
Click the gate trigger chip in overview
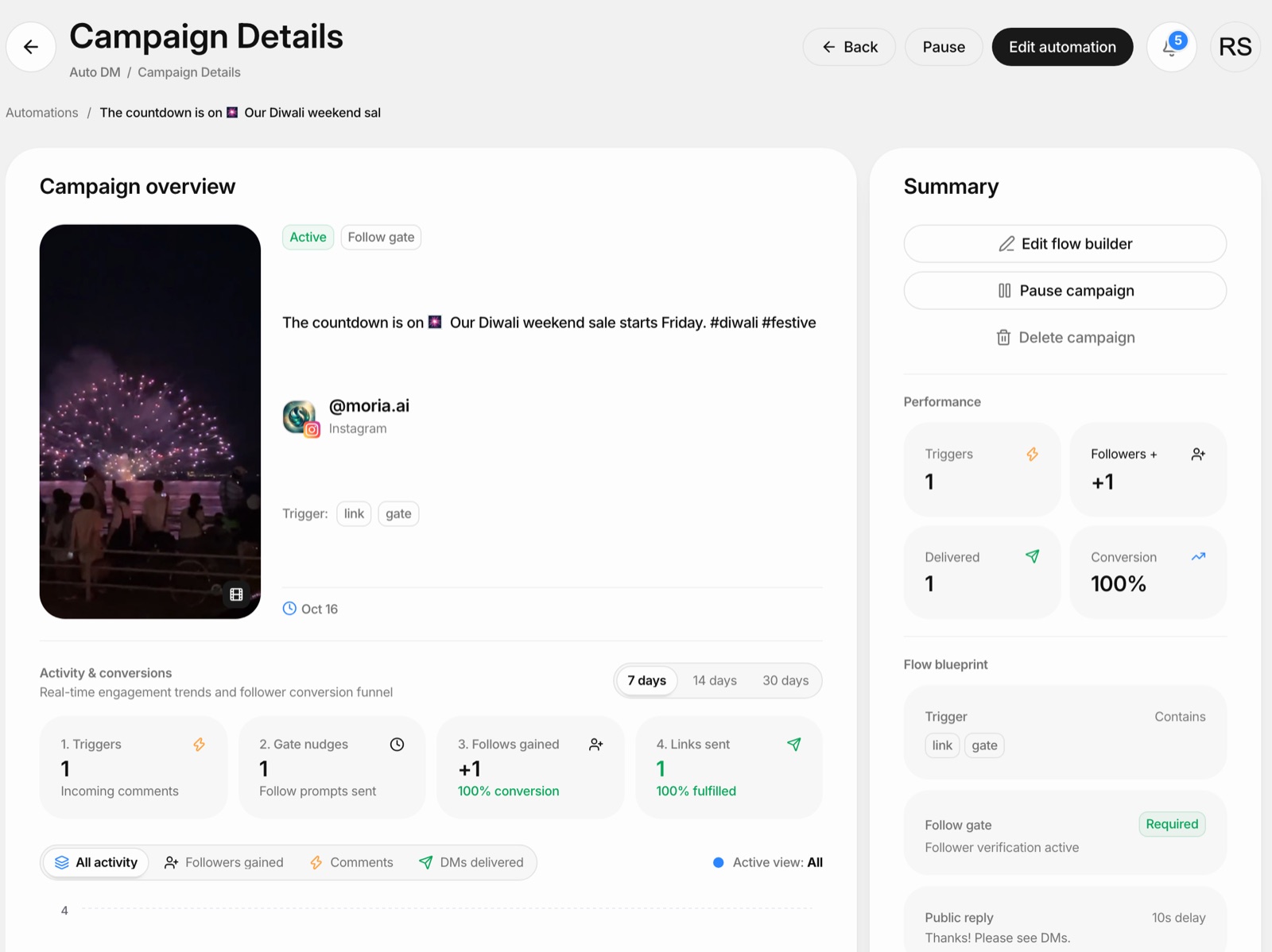tap(398, 513)
